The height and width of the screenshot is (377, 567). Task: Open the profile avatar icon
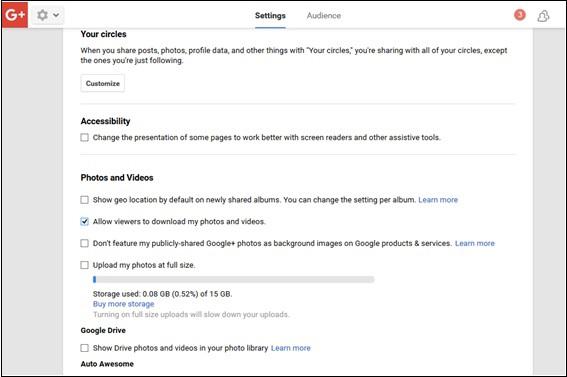[543, 16]
